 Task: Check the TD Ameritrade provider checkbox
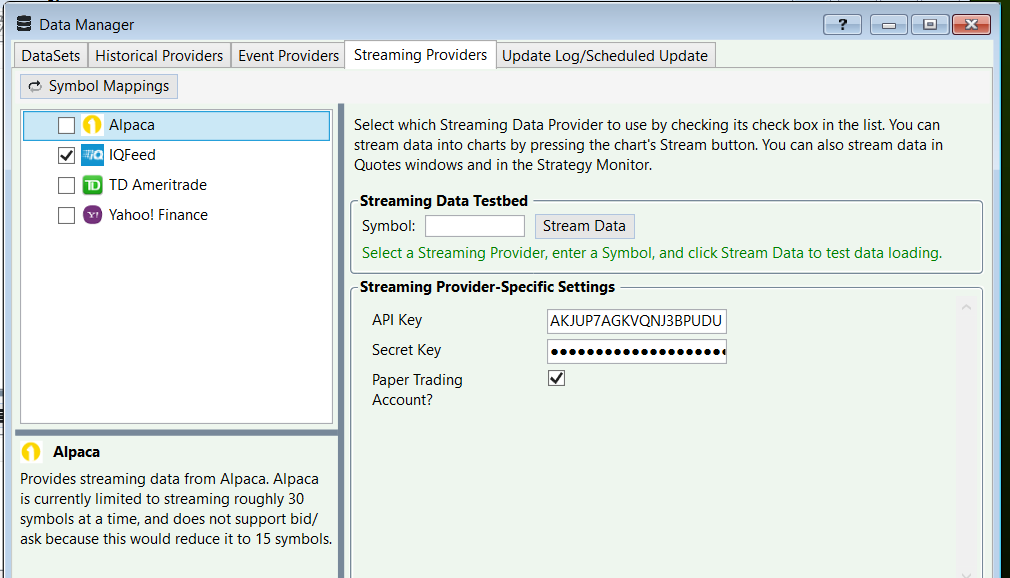tap(66, 186)
